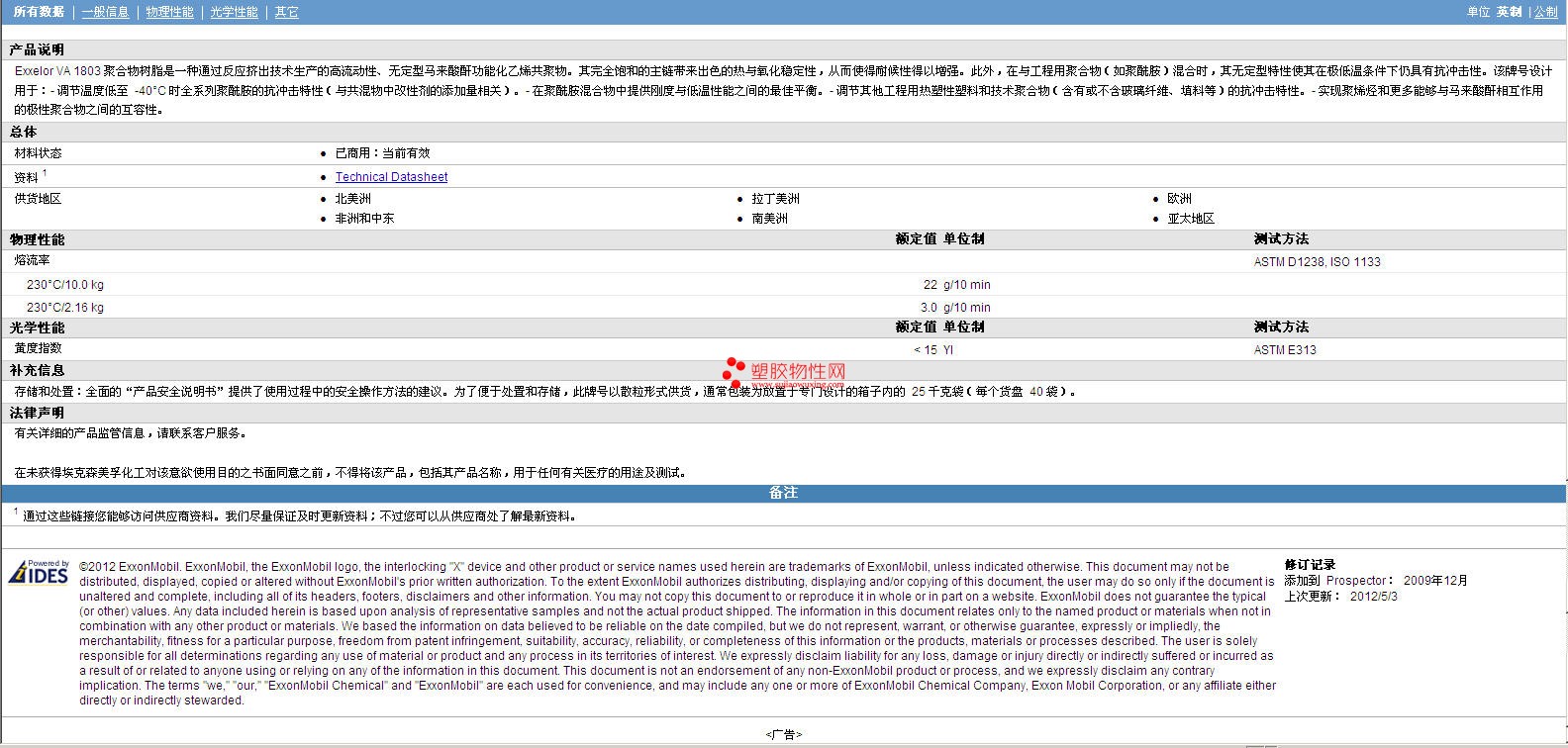
Task: Select region 亚太地区
Action: click(x=1191, y=219)
